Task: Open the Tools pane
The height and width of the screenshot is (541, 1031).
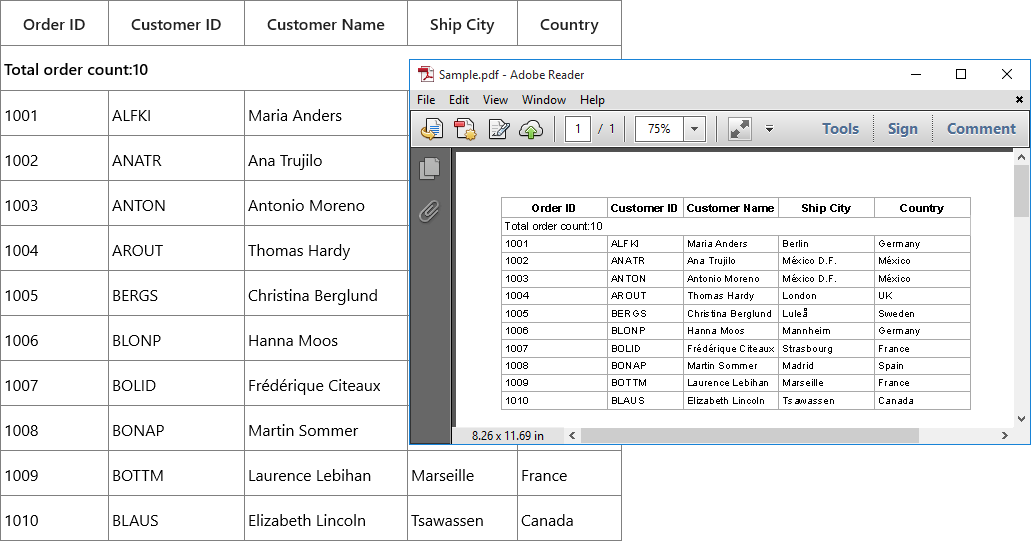Action: coord(840,129)
